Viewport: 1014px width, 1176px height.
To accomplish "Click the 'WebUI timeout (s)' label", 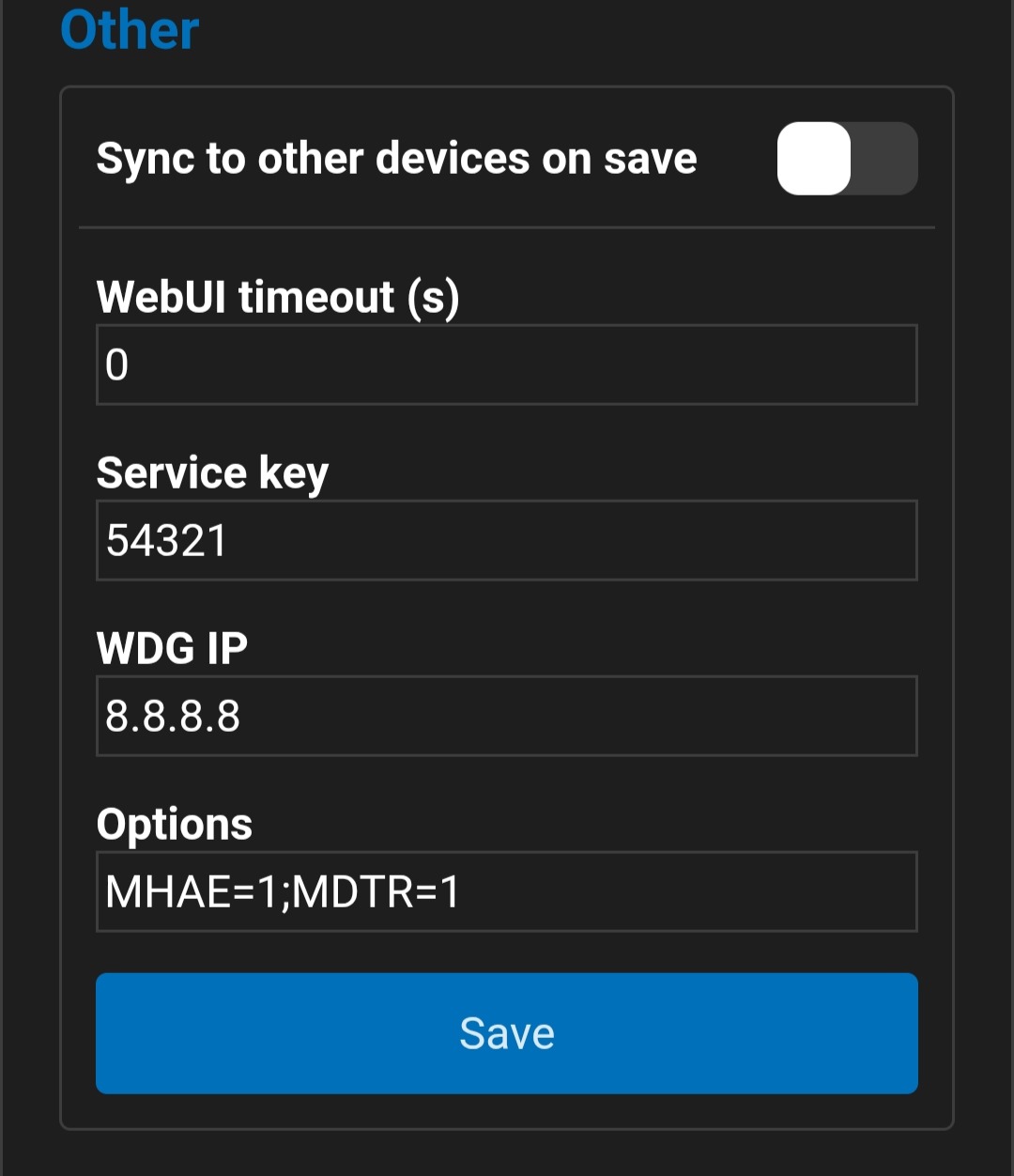I will [x=278, y=298].
